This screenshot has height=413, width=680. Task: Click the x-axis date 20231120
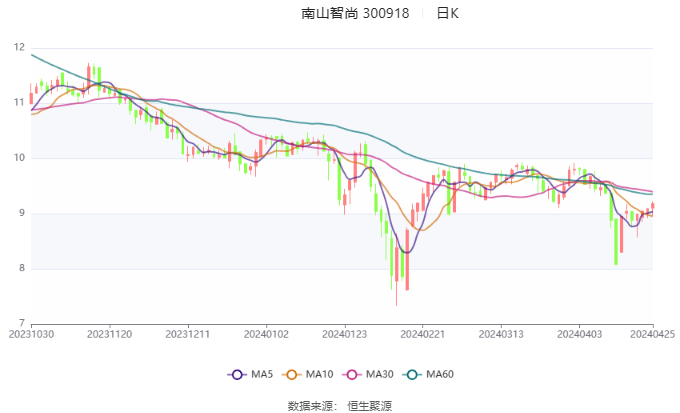click(x=110, y=334)
